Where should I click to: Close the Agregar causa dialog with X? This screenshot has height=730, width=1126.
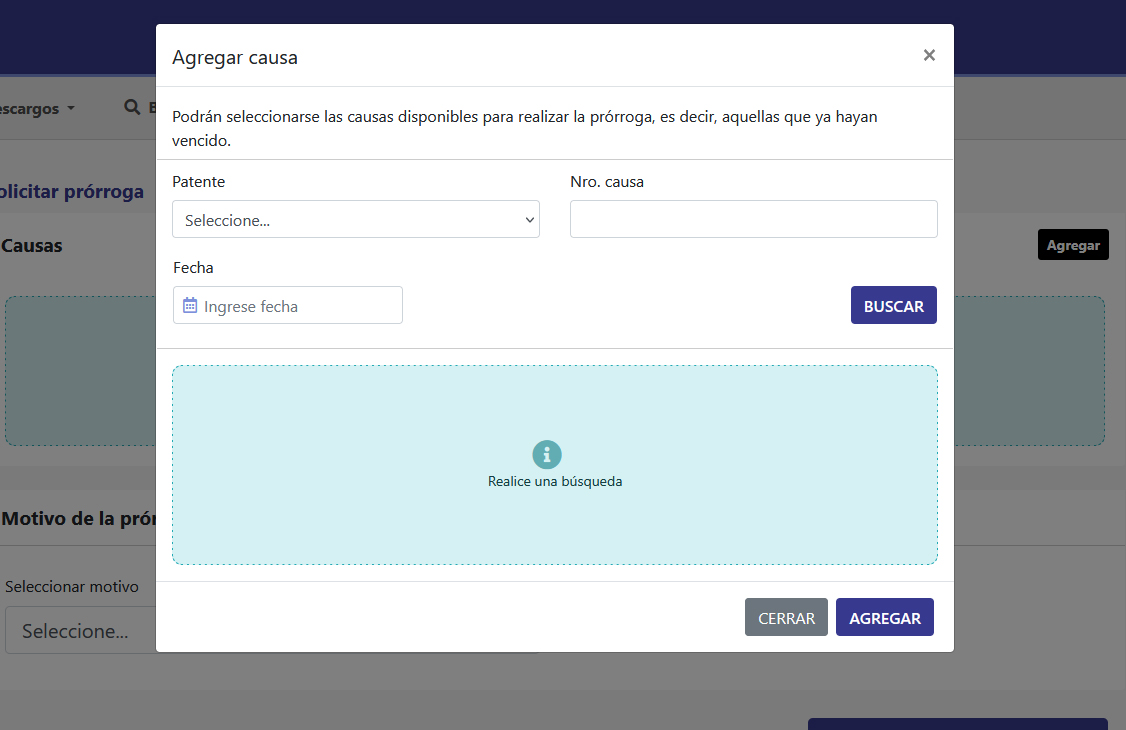click(929, 56)
